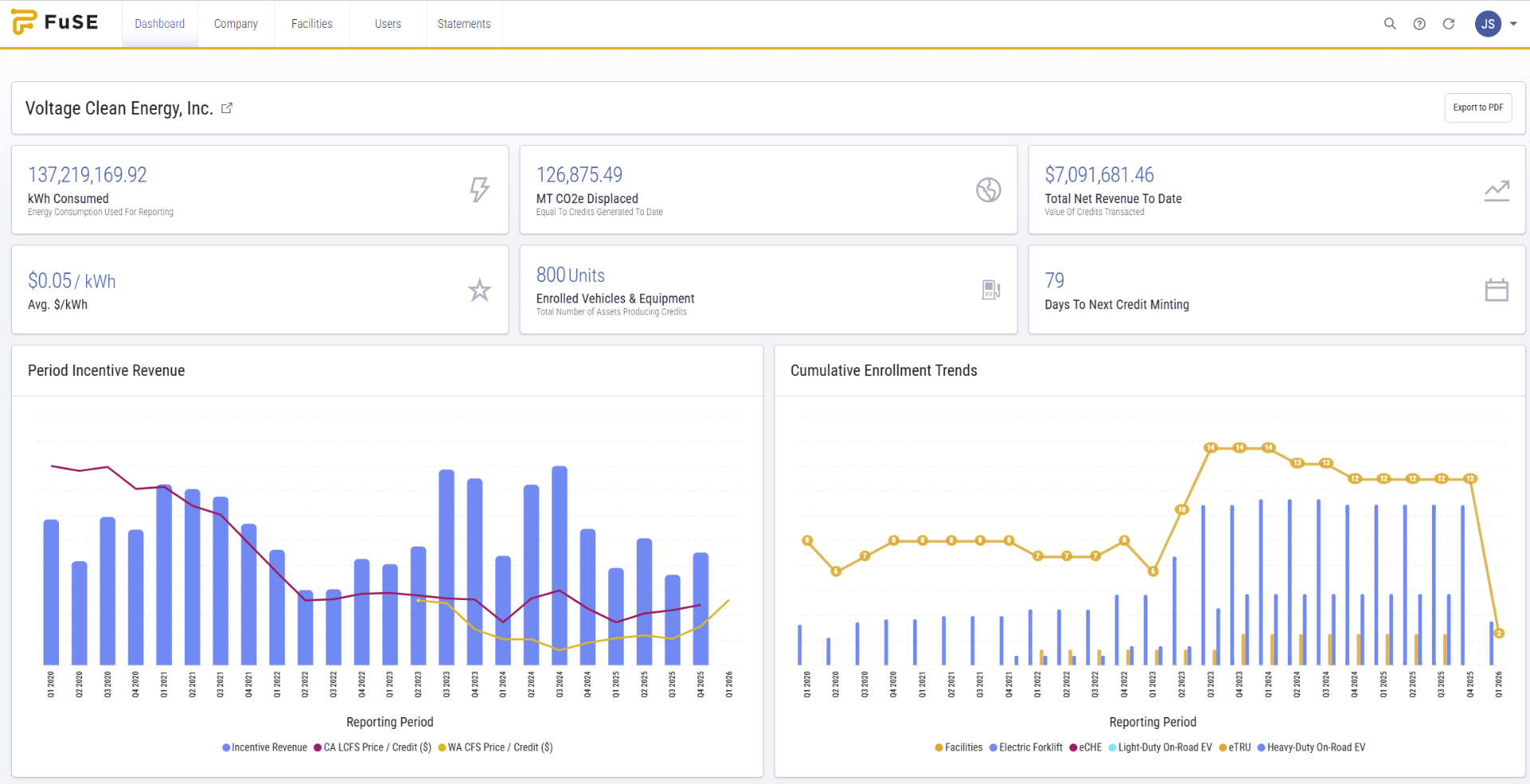Click the globe icon on CO2e Displaced card

[x=988, y=190]
